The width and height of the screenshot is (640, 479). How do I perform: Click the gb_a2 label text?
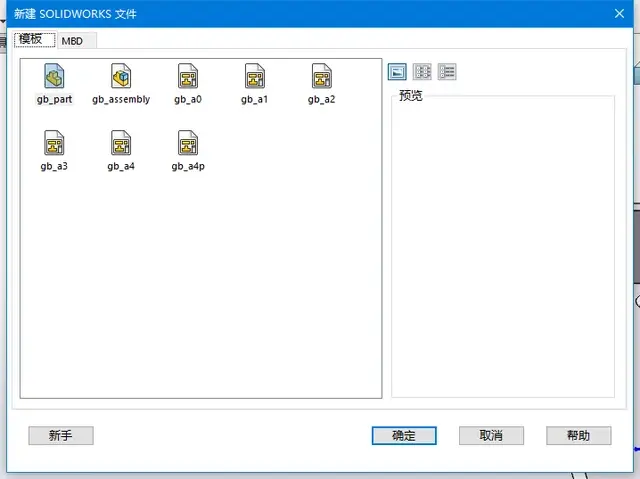pyautogui.click(x=322, y=99)
